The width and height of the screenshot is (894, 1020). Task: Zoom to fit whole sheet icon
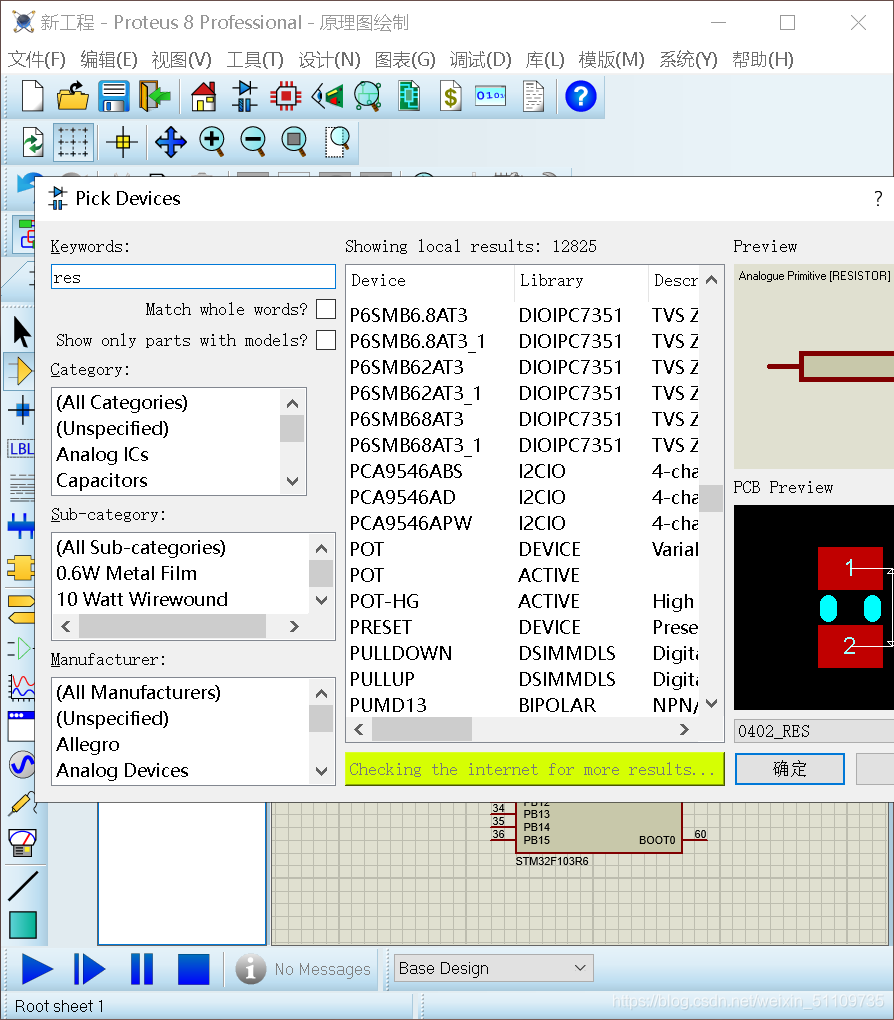point(294,142)
